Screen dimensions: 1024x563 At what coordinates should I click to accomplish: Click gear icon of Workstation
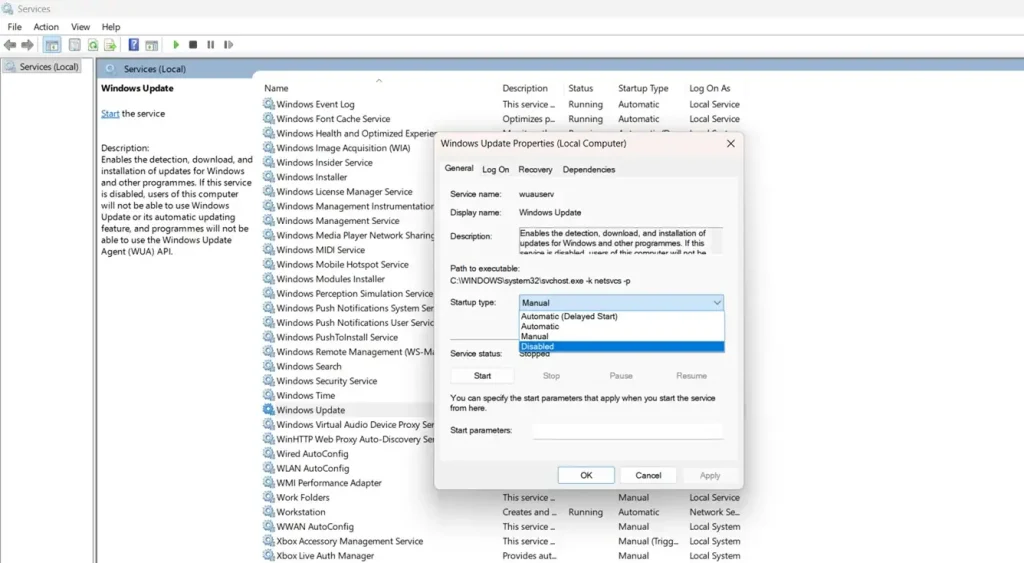tap(268, 511)
